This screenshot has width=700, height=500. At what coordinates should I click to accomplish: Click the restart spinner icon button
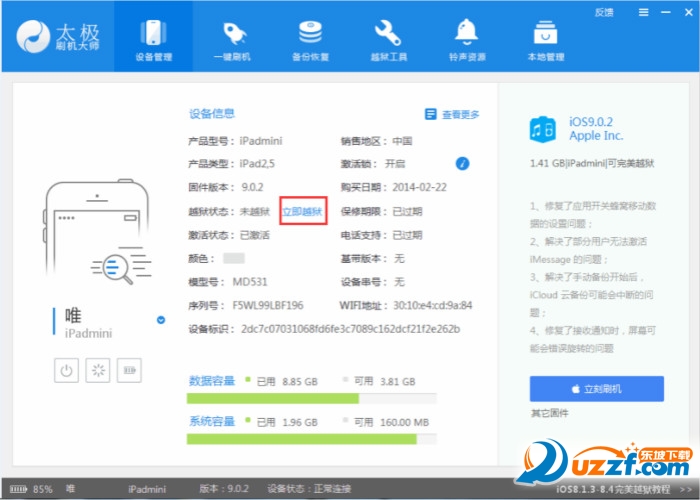click(x=98, y=371)
